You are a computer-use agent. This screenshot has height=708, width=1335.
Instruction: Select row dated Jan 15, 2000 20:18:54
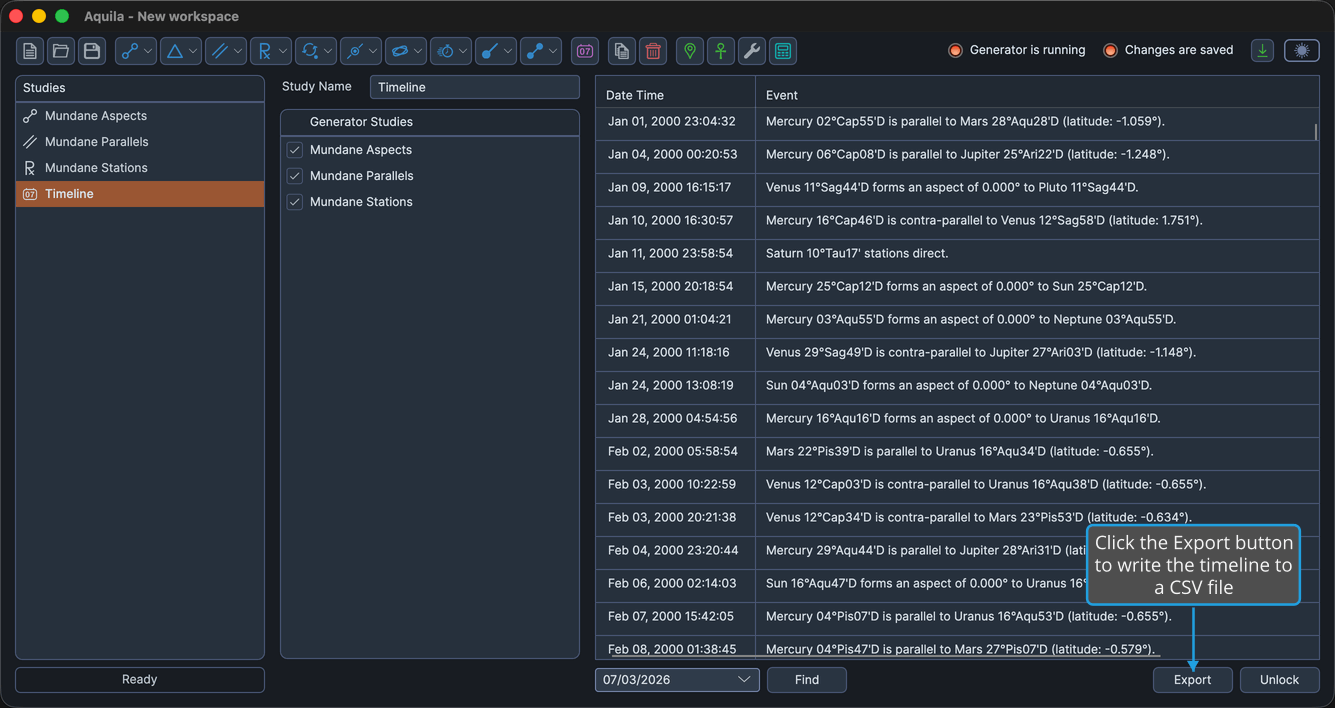point(957,286)
